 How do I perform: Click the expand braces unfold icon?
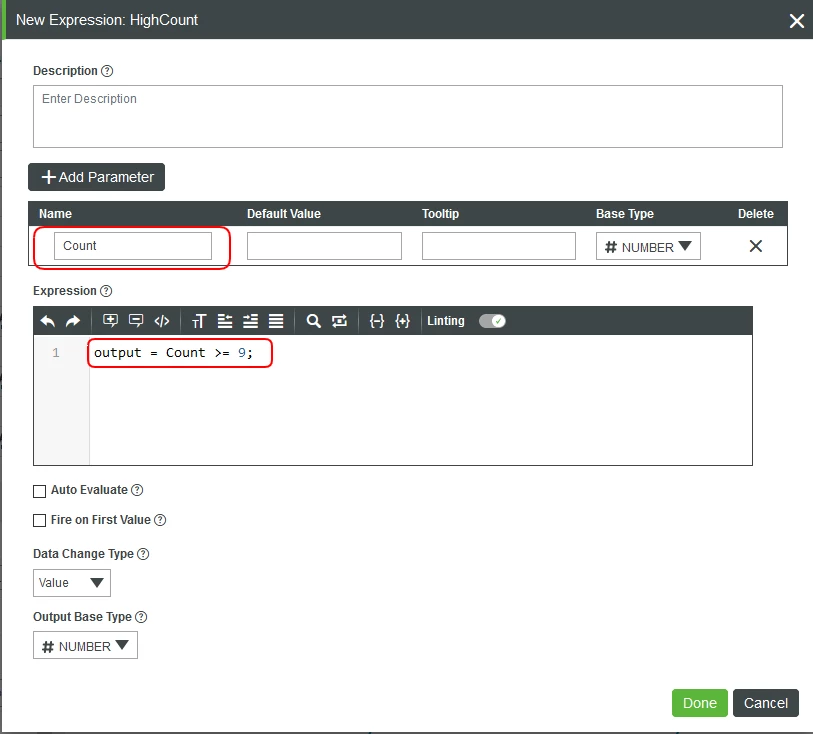click(x=402, y=321)
